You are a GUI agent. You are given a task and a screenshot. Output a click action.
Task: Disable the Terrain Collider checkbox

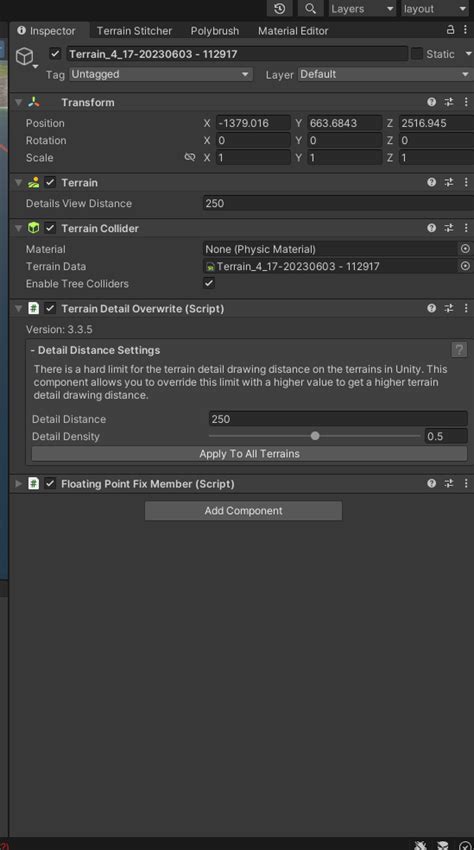pos(50,228)
